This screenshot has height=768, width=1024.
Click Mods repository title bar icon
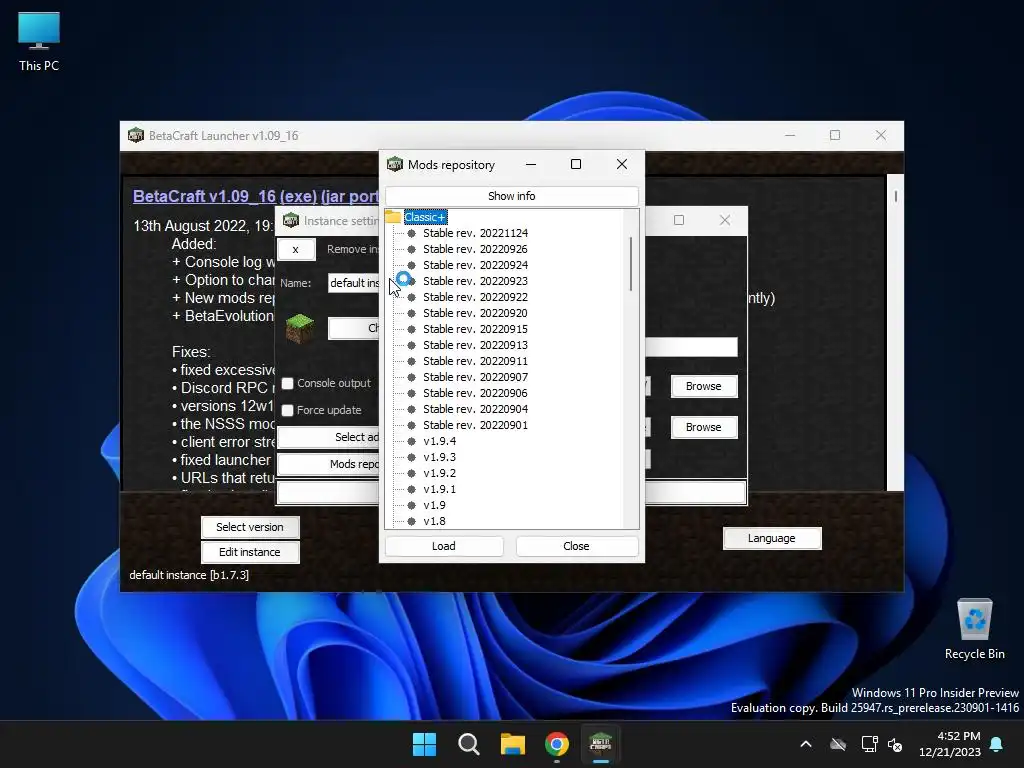[x=394, y=165]
